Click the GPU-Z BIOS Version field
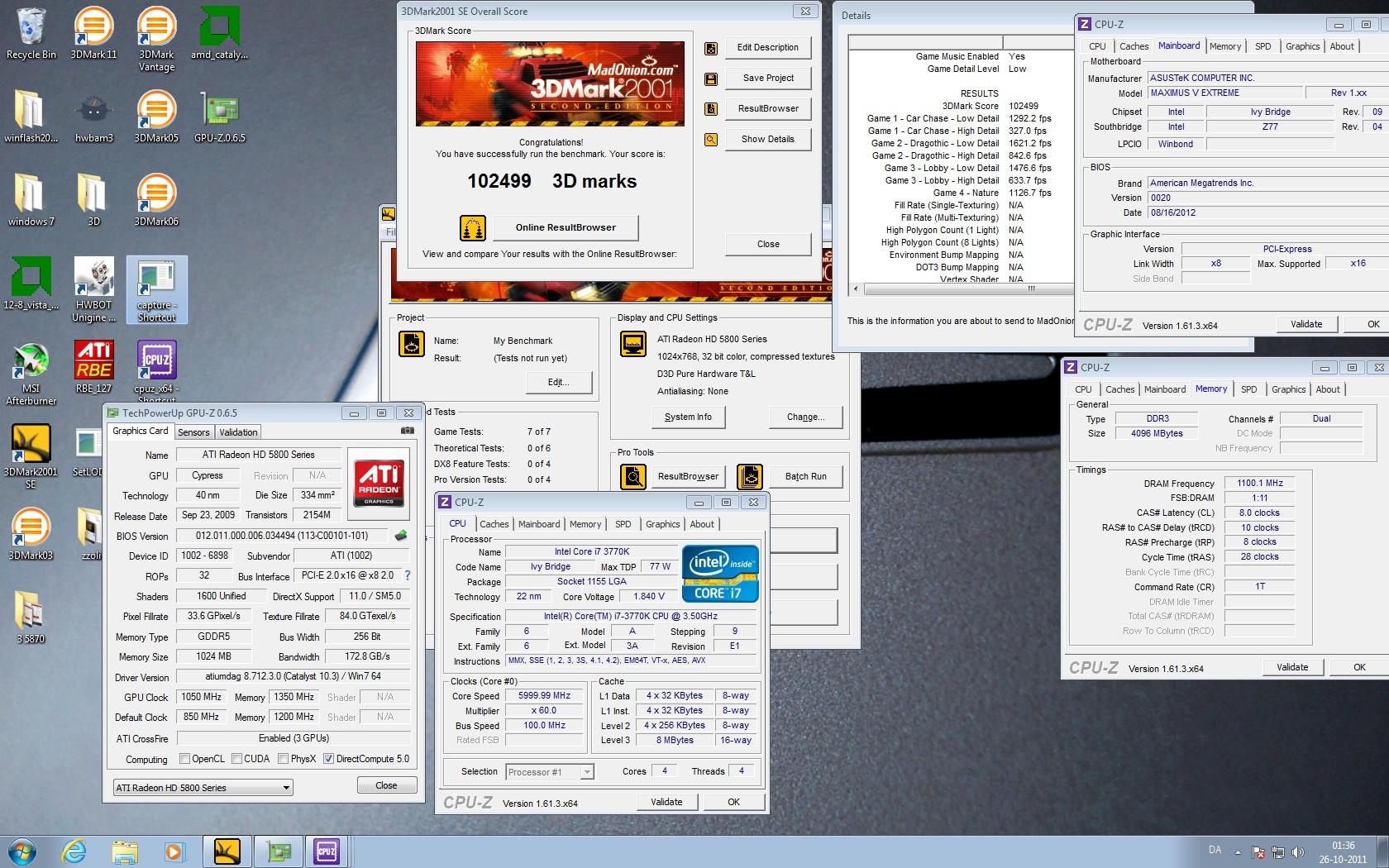Viewport: 1389px width, 868px height. pyautogui.click(x=282, y=536)
